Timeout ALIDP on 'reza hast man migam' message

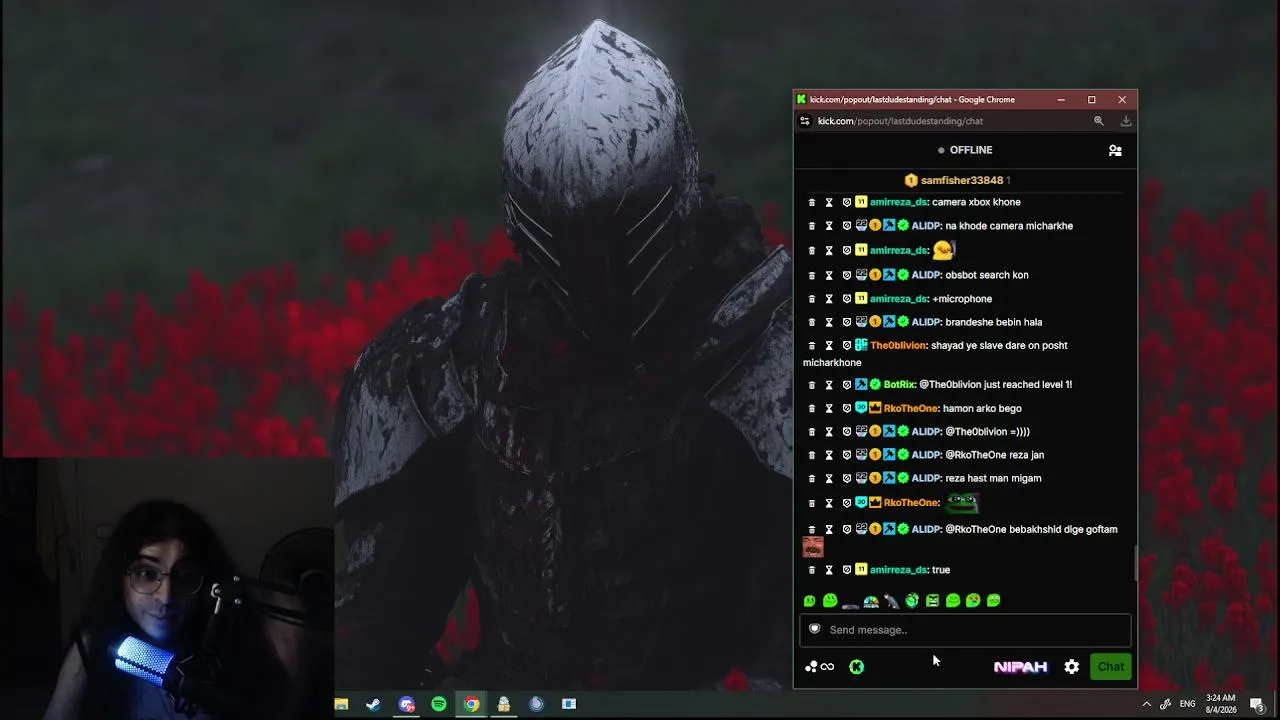coord(829,479)
